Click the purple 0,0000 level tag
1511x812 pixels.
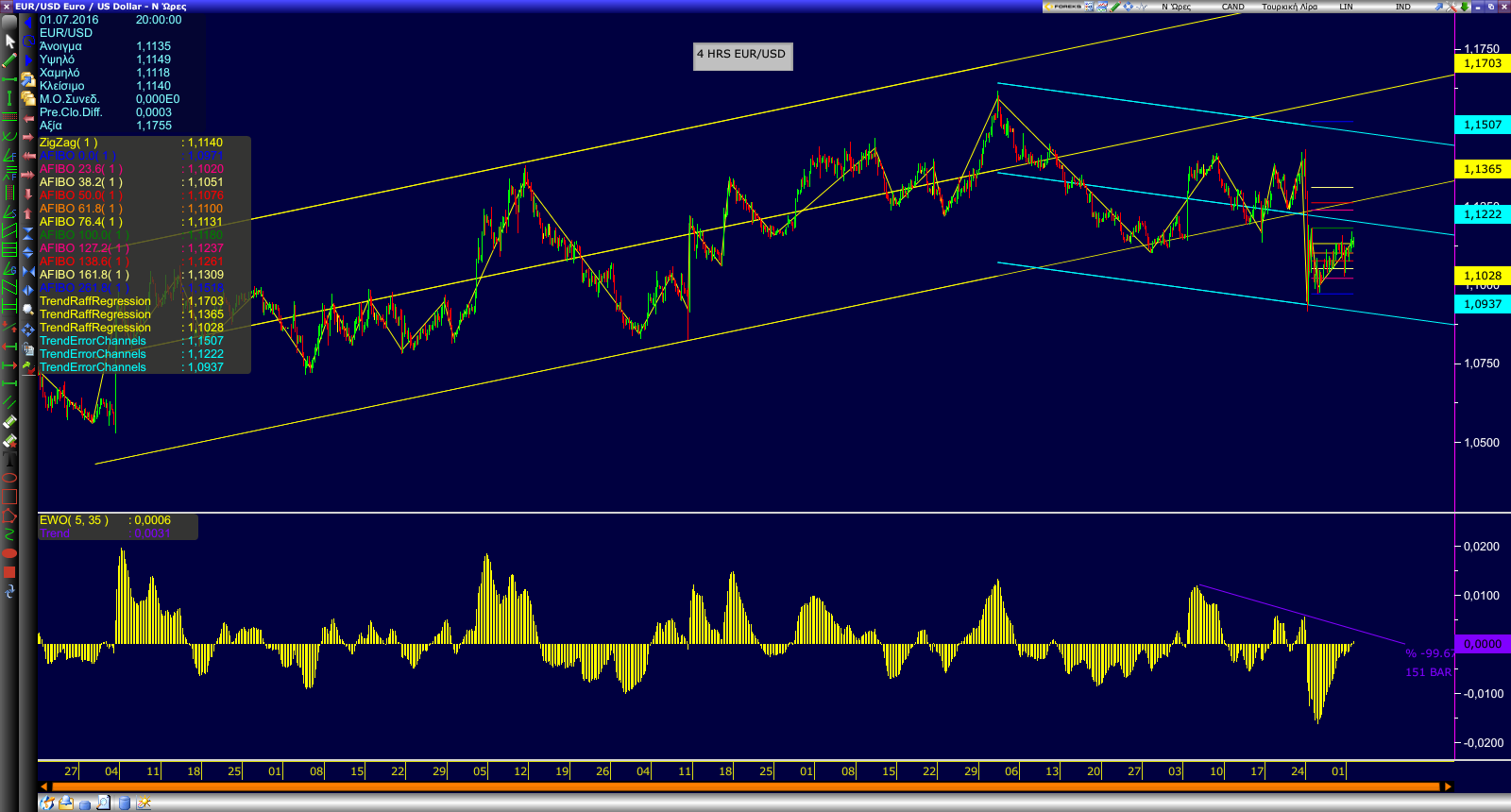click(x=1482, y=644)
